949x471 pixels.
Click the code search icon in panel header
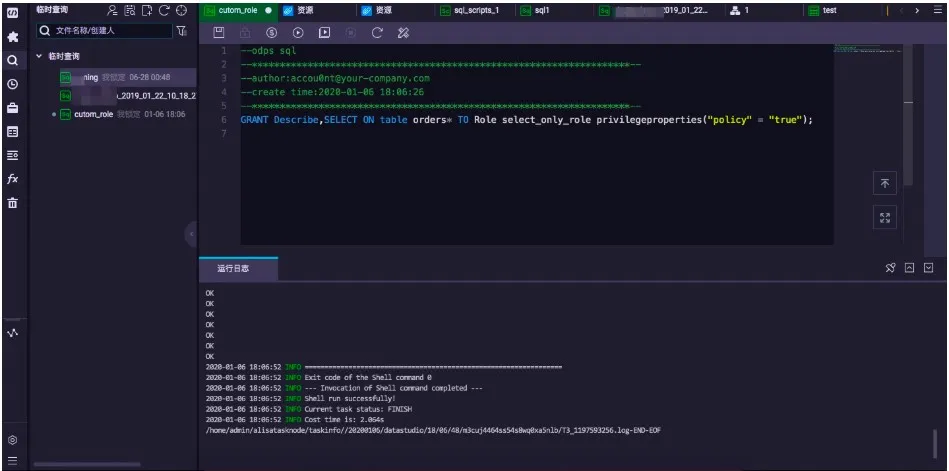pos(130,10)
